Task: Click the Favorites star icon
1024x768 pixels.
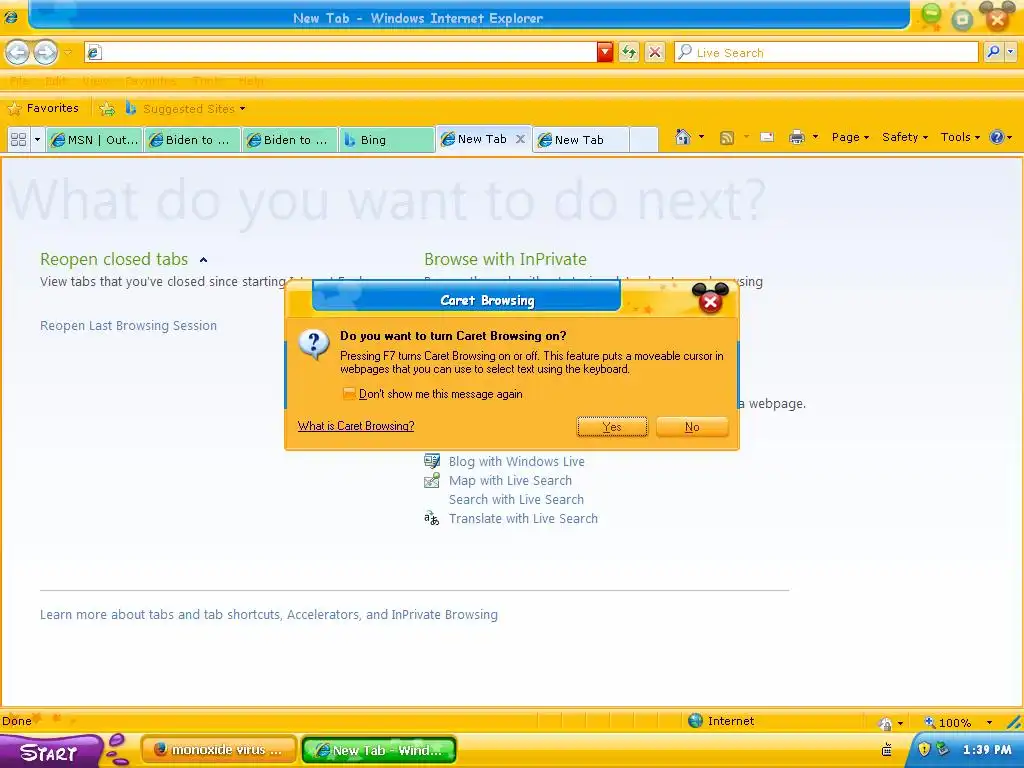Action: coord(14,108)
